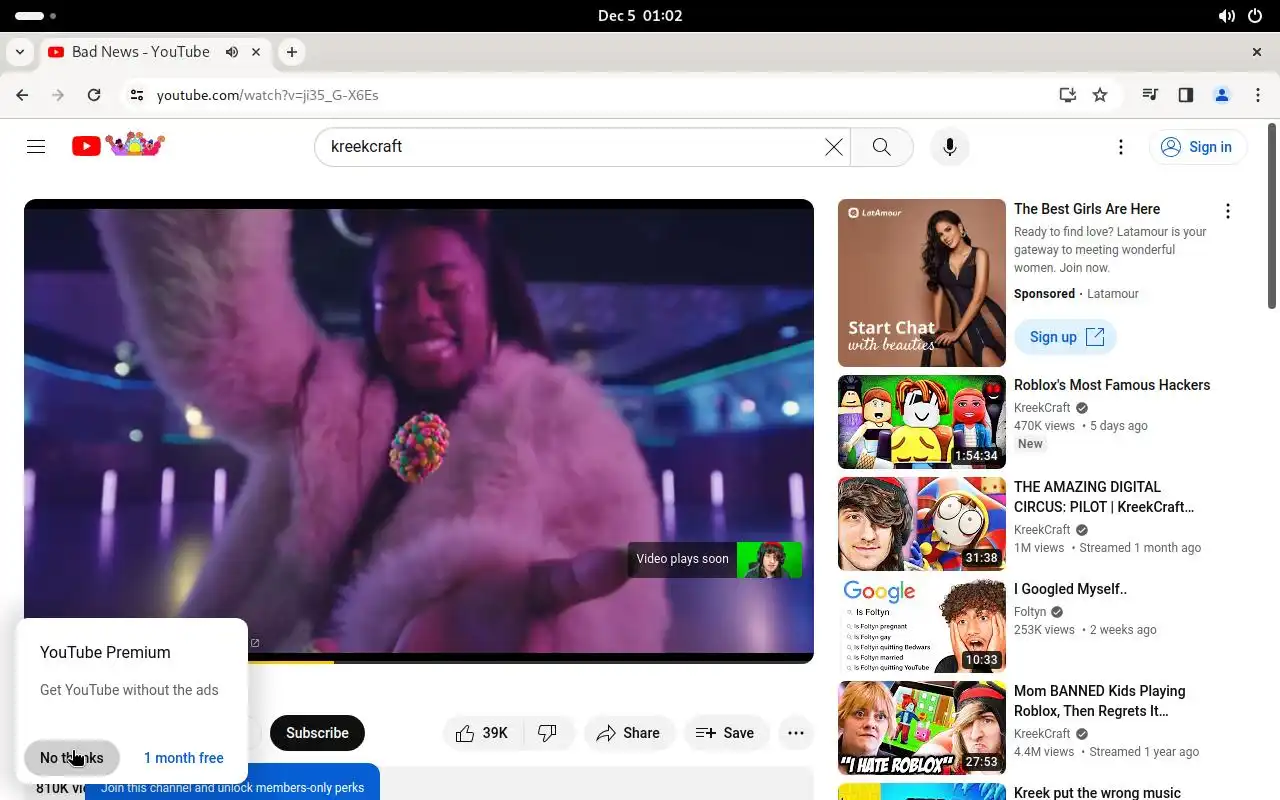
Task: Close the Bad News - YouTube tab
Action: [x=256, y=52]
